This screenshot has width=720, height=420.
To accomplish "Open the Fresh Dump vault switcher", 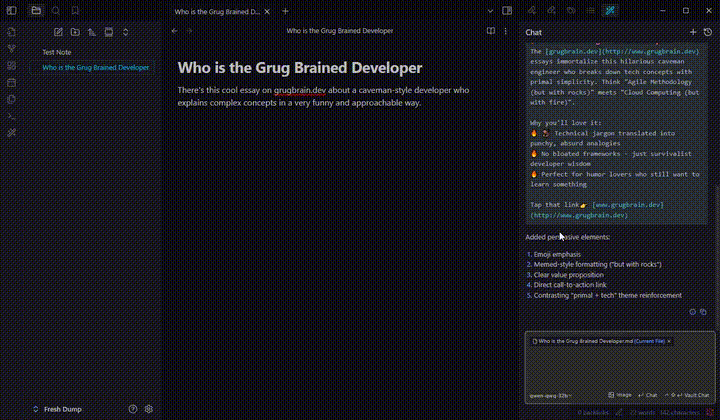I will click(57, 409).
